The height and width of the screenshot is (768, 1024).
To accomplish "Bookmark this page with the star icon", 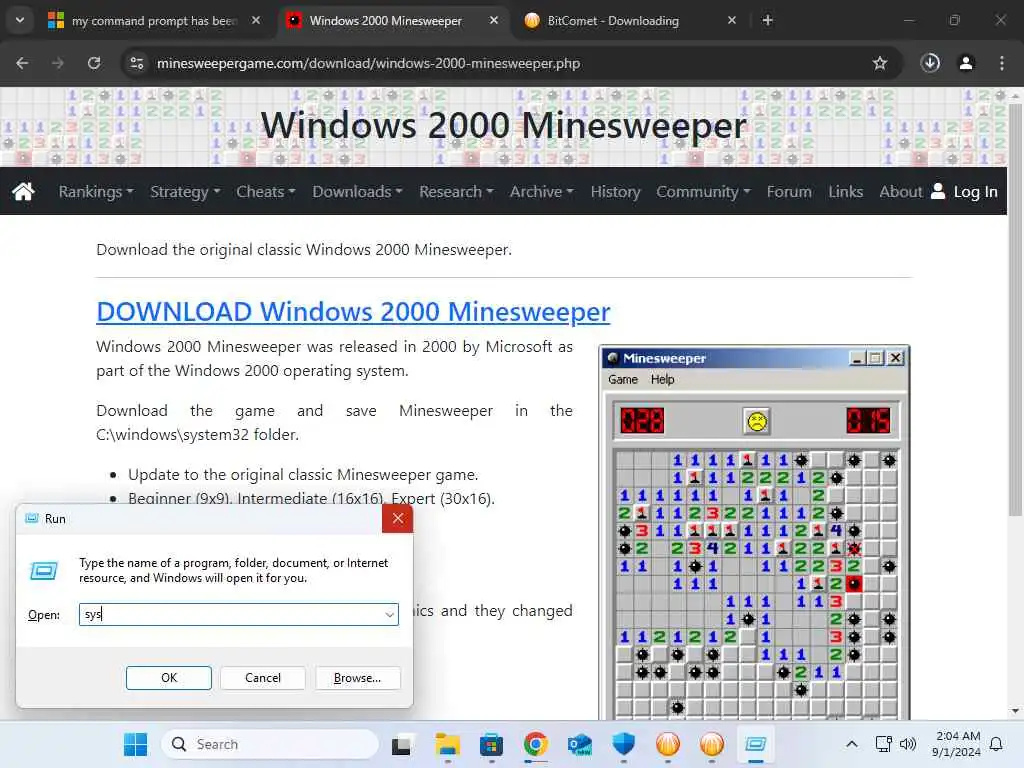I will point(880,63).
